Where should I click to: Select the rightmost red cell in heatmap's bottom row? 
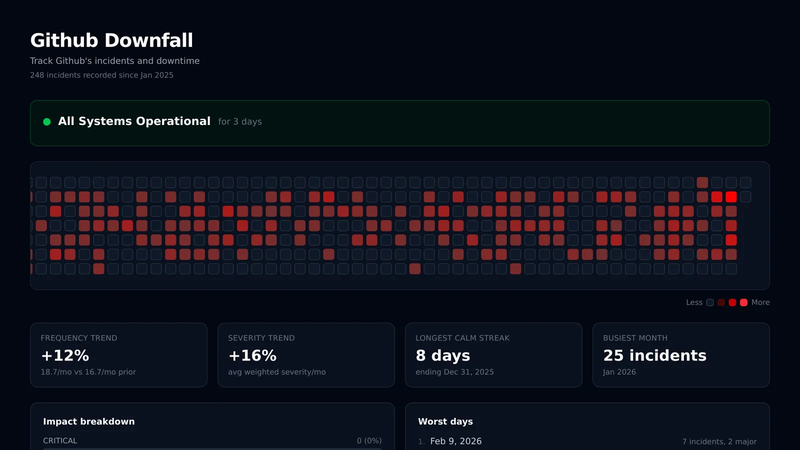pyautogui.click(x=516, y=268)
